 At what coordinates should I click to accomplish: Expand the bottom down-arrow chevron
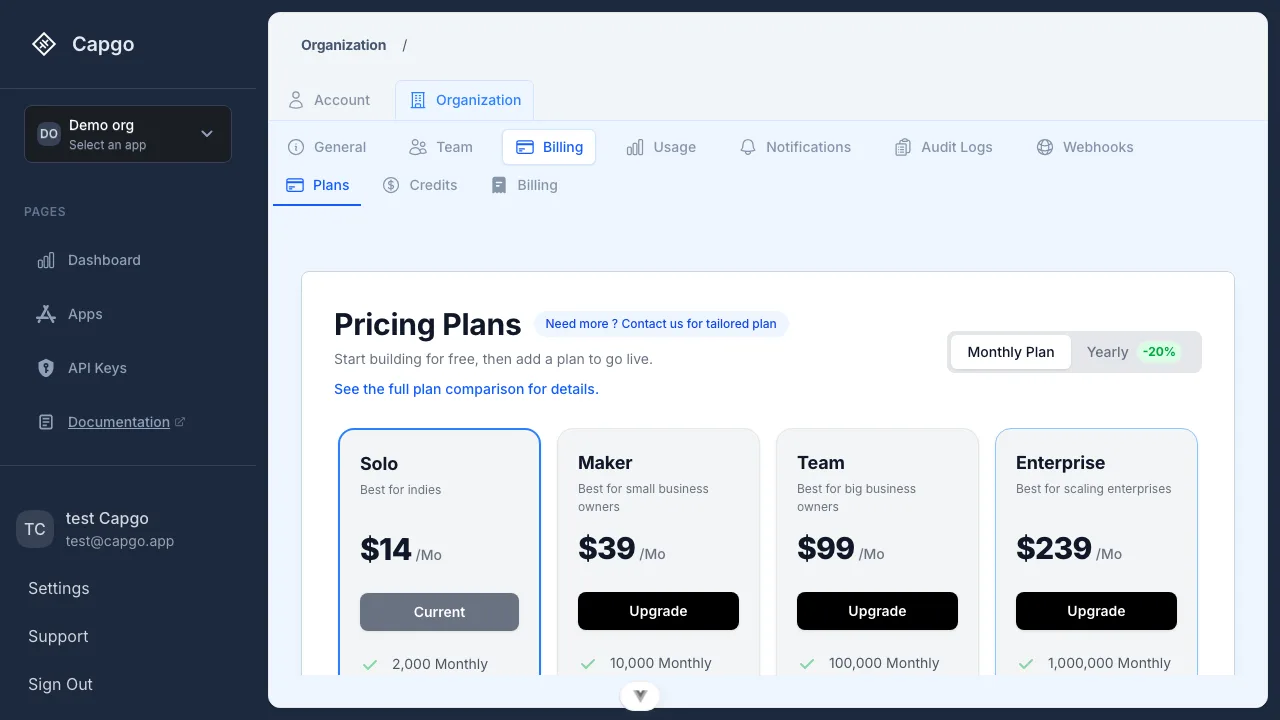tap(640, 696)
